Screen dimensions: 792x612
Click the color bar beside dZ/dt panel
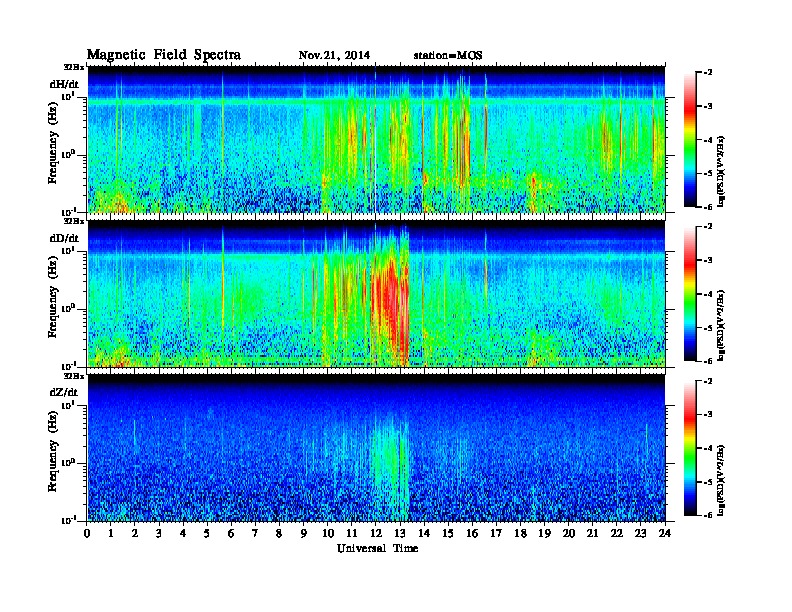click(690, 448)
